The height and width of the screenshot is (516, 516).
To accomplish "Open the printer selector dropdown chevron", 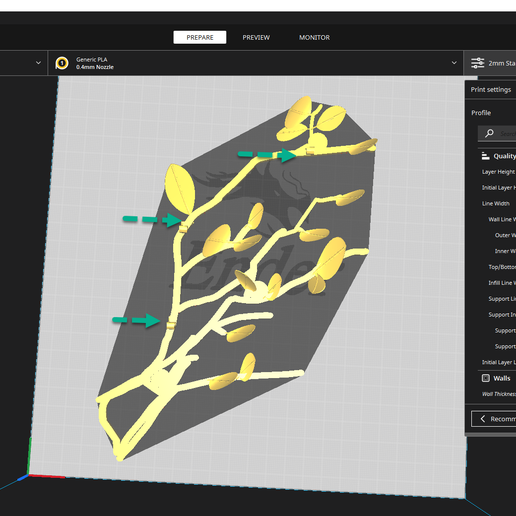I will [x=38, y=63].
